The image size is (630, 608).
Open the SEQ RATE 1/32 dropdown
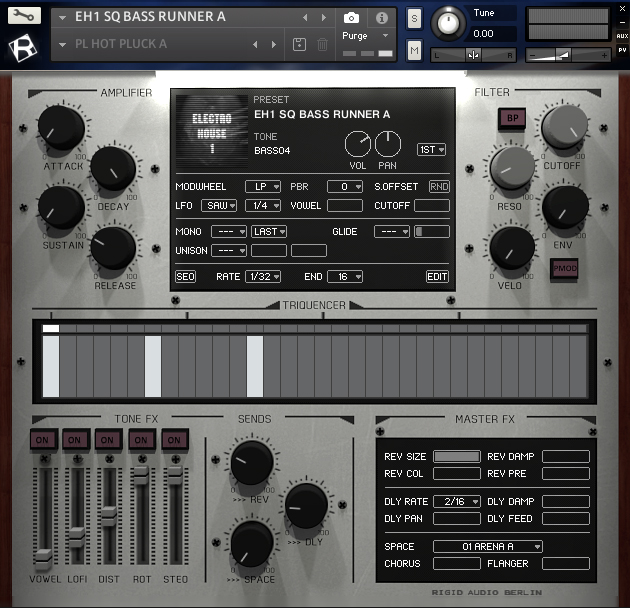pos(263,276)
